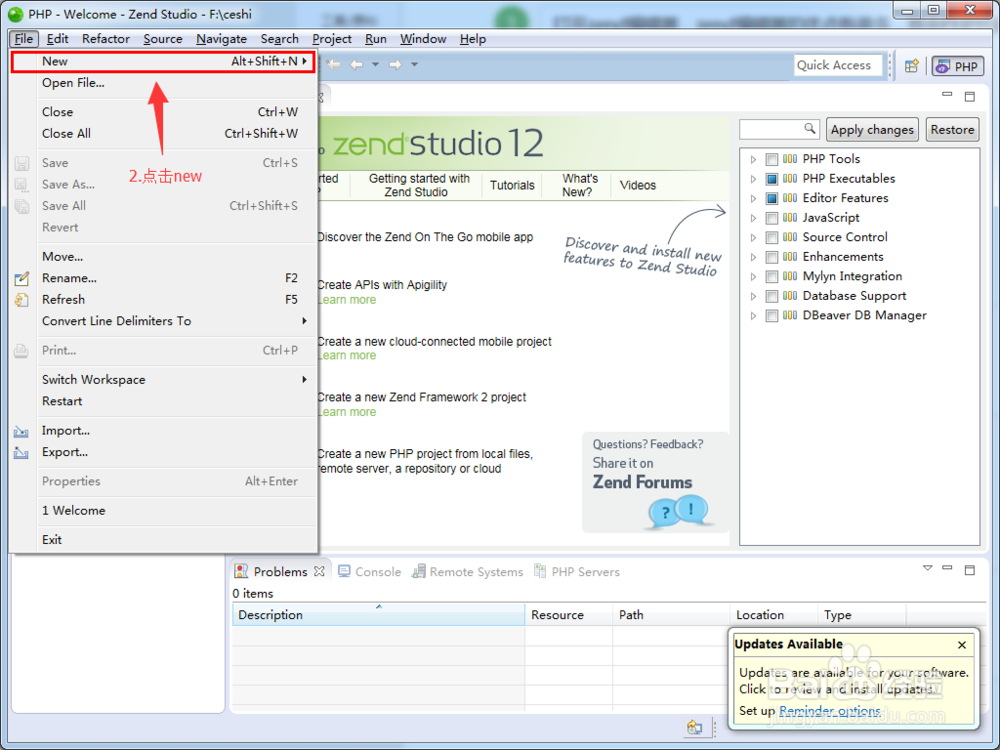Click the Problems view icon
Screen dimensions: 1000x750
coord(241,571)
